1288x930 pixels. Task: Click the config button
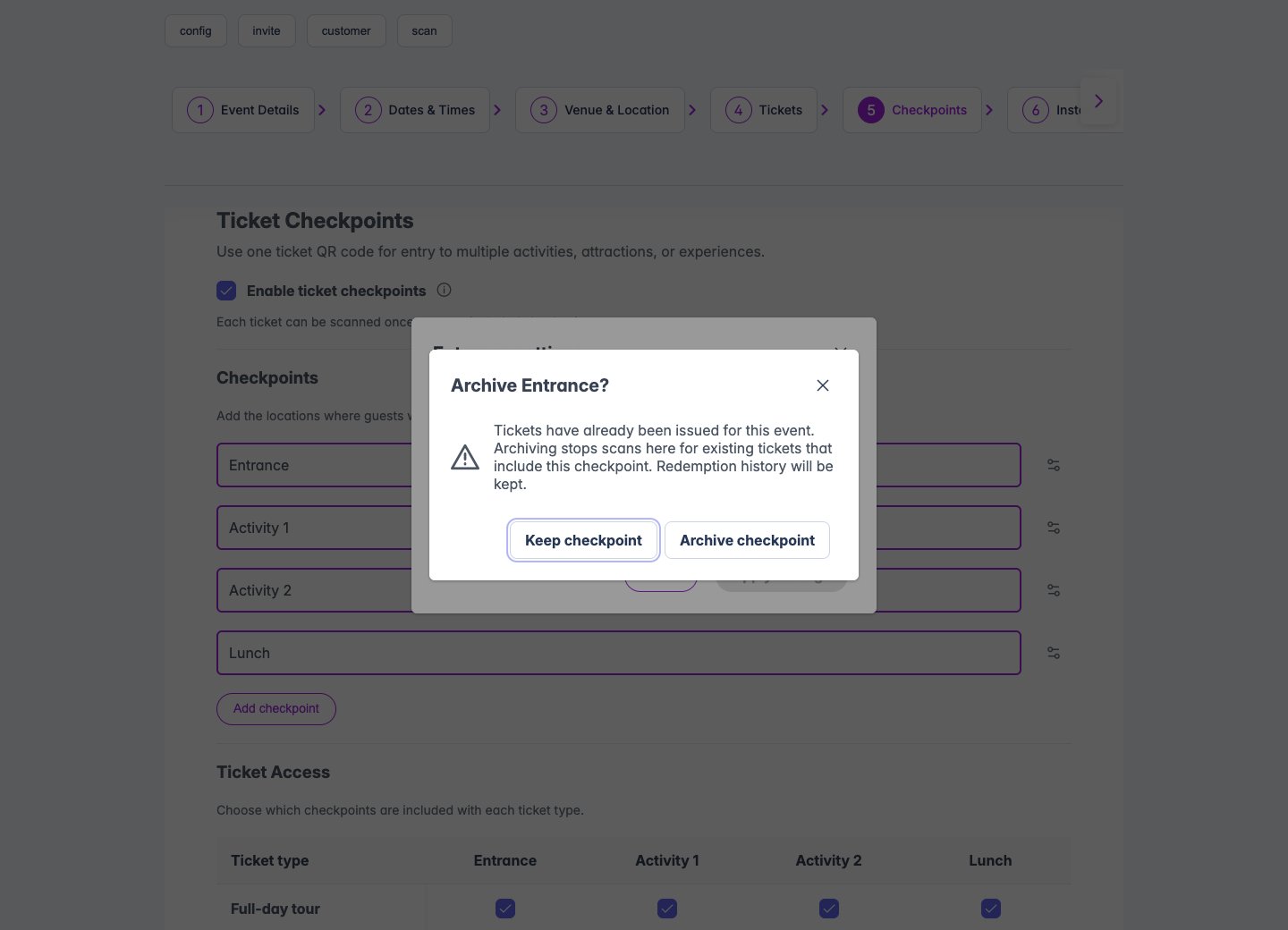(196, 30)
